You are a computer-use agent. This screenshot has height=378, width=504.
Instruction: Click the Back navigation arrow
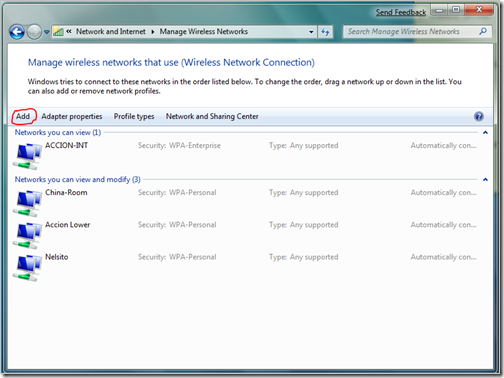(x=17, y=32)
